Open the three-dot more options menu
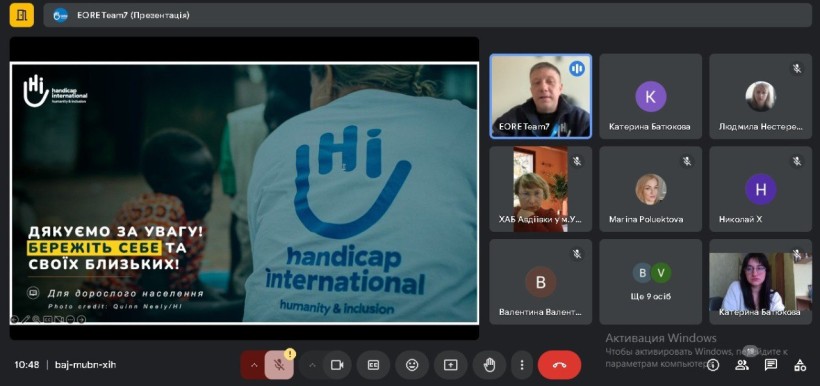Viewport: 820px width, 386px height. coord(521,365)
